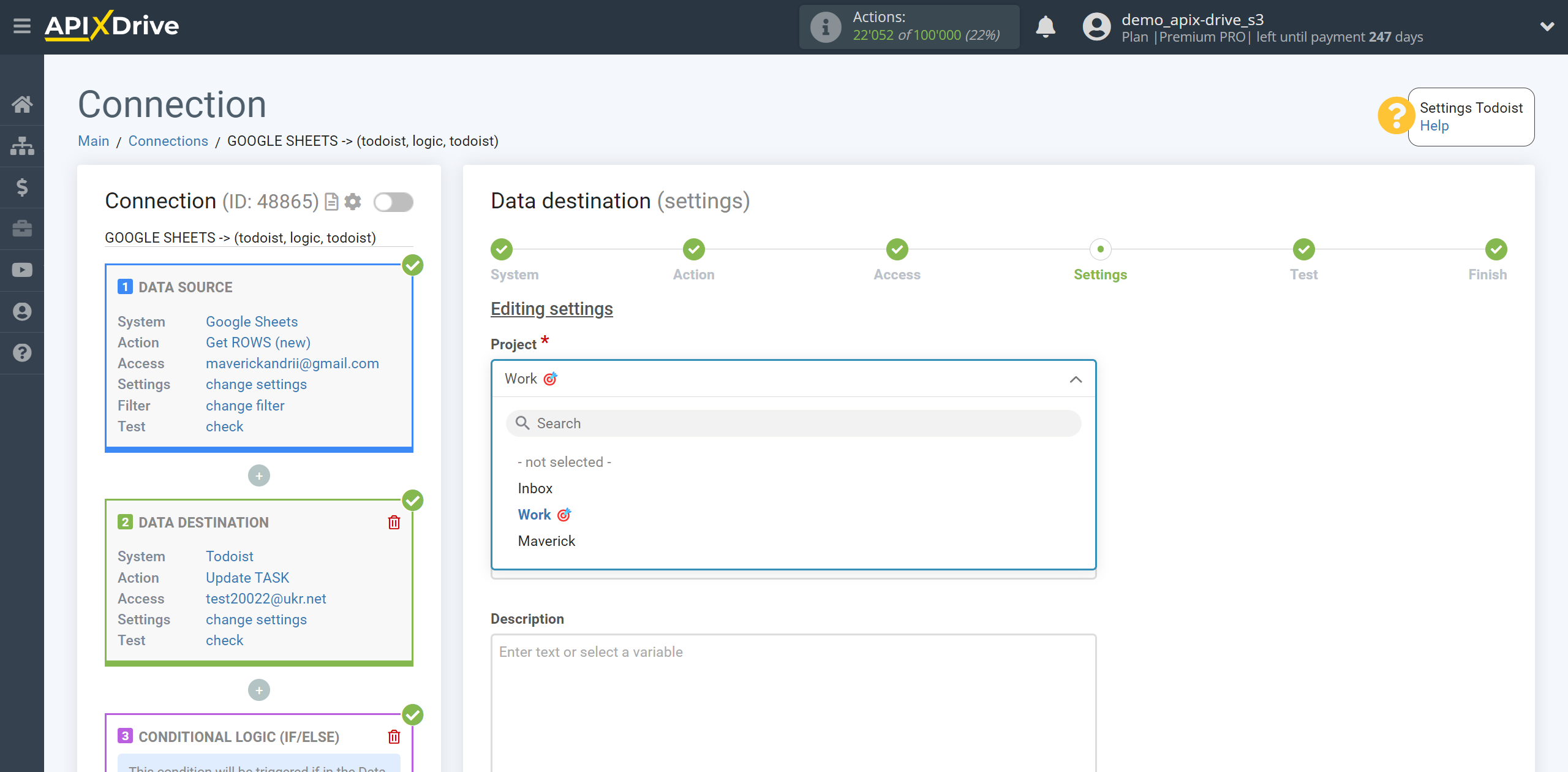Go to Finish step
This screenshot has width=1568, height=772.
coord(1496,249)
